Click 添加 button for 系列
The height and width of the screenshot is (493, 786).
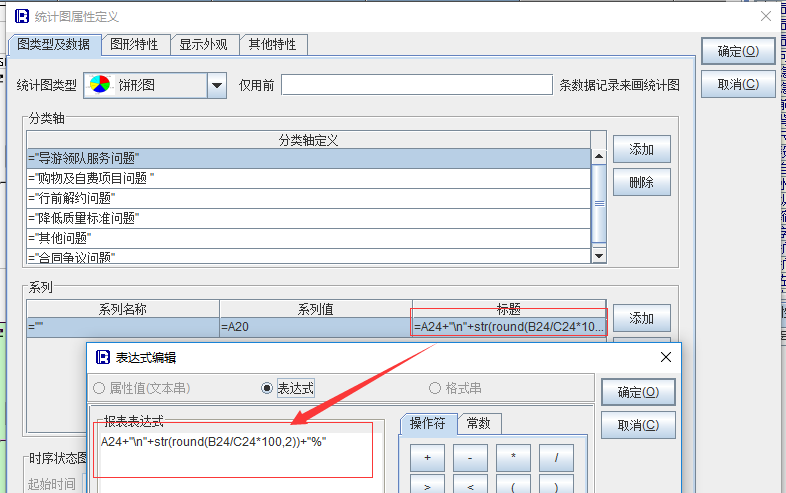[641, 318]
